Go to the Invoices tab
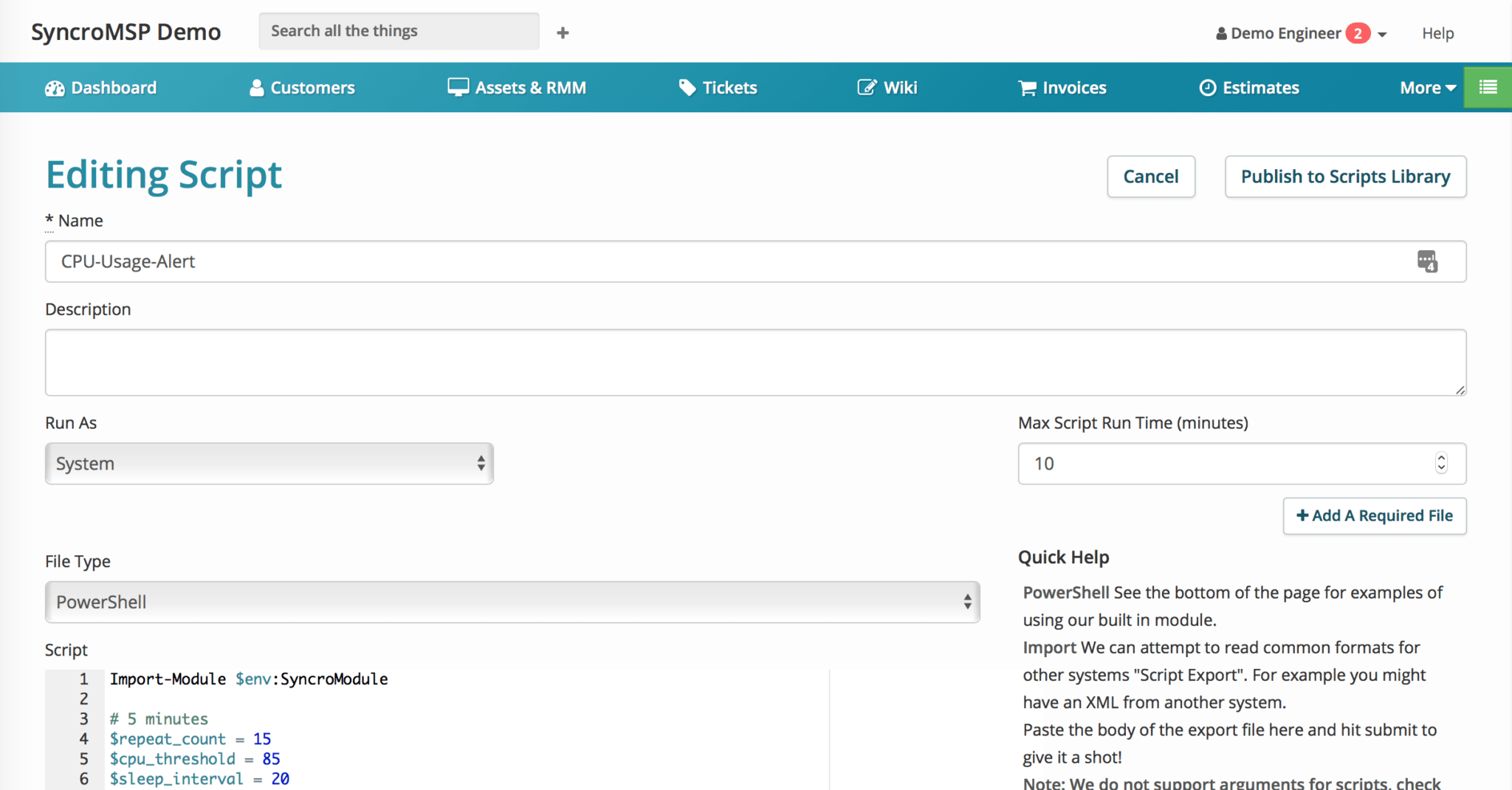This screenshot has width=1512, height=790. point(1062,88)
